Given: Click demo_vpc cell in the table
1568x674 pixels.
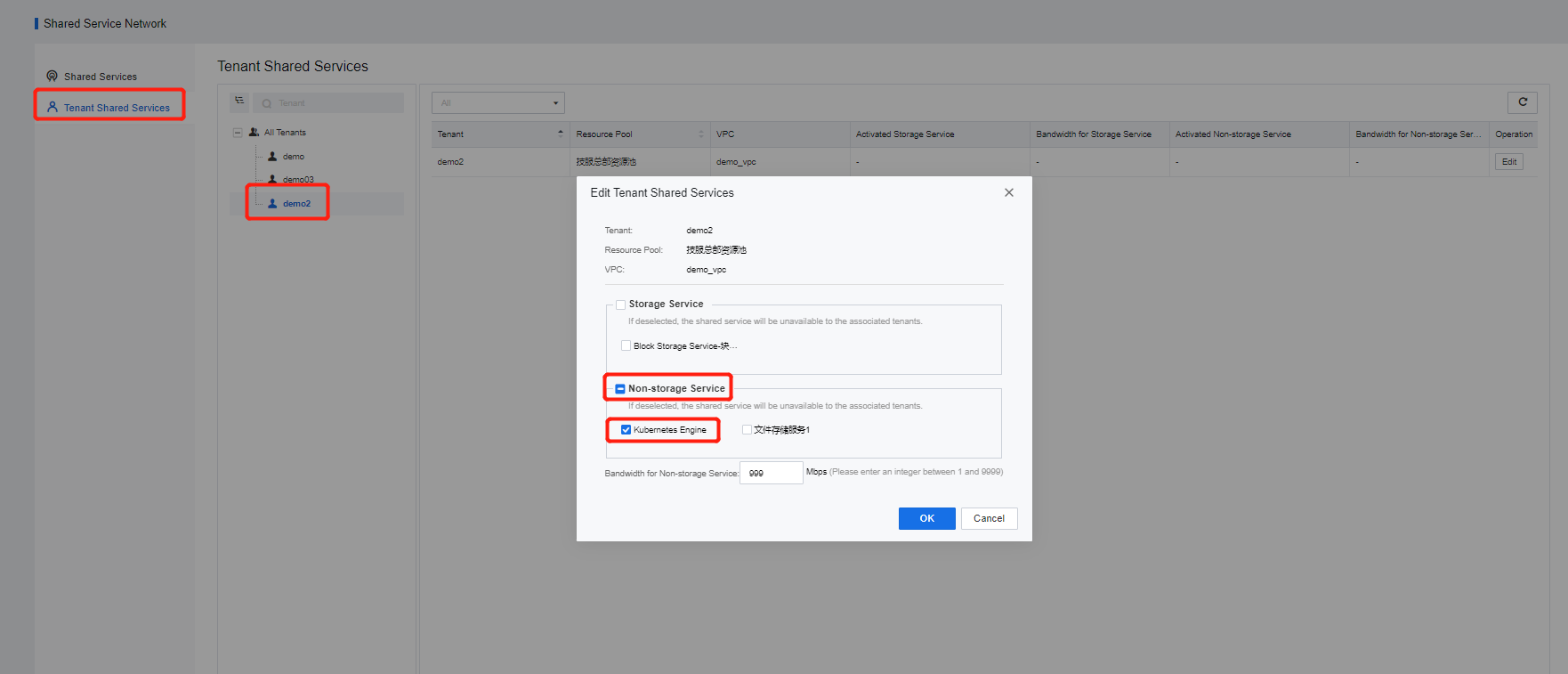Looking at the screenshot, I should [736, 162].
